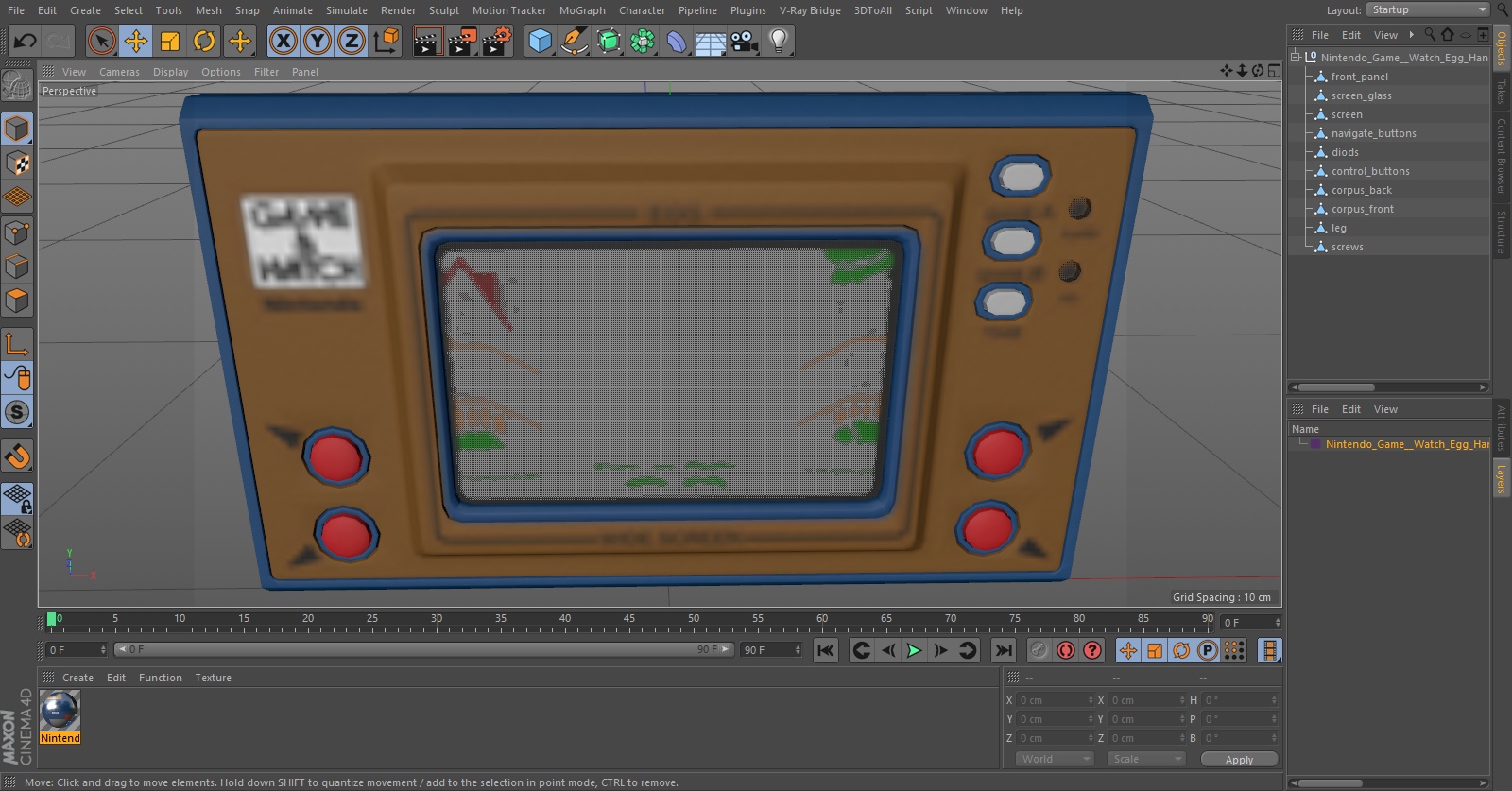Open Edit Render Settings icon
The width and height of the screenshot is (1512, 791).
pyautogui.click(x=497, y=41)
